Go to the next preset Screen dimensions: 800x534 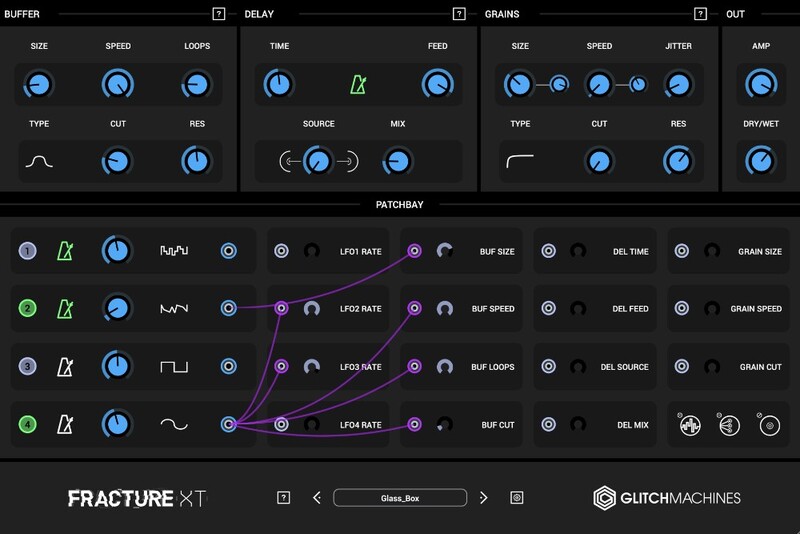pos(483,498)
